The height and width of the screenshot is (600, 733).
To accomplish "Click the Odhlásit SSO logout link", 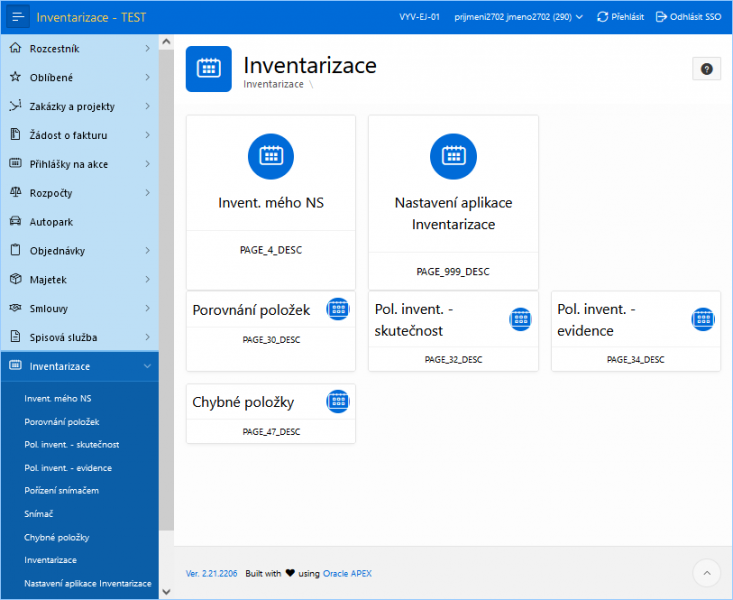I will click(x=690, y=17).
